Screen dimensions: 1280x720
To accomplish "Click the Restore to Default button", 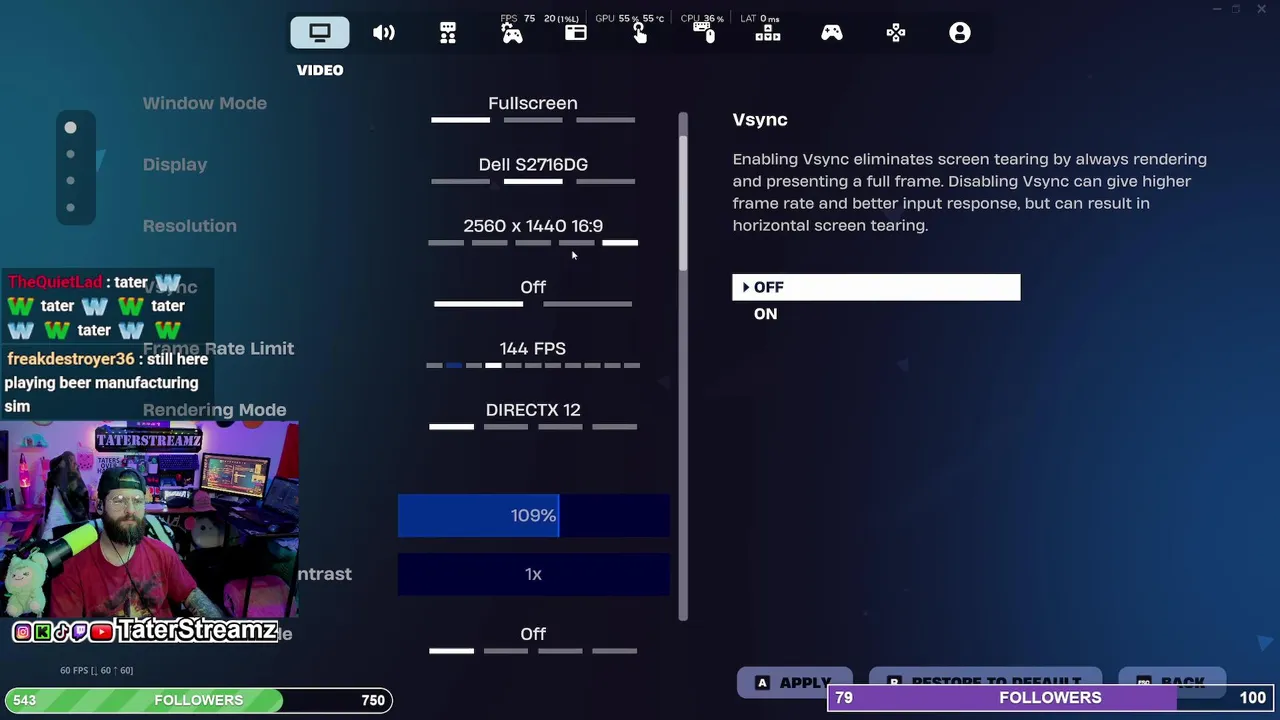I will click(985, 682).
